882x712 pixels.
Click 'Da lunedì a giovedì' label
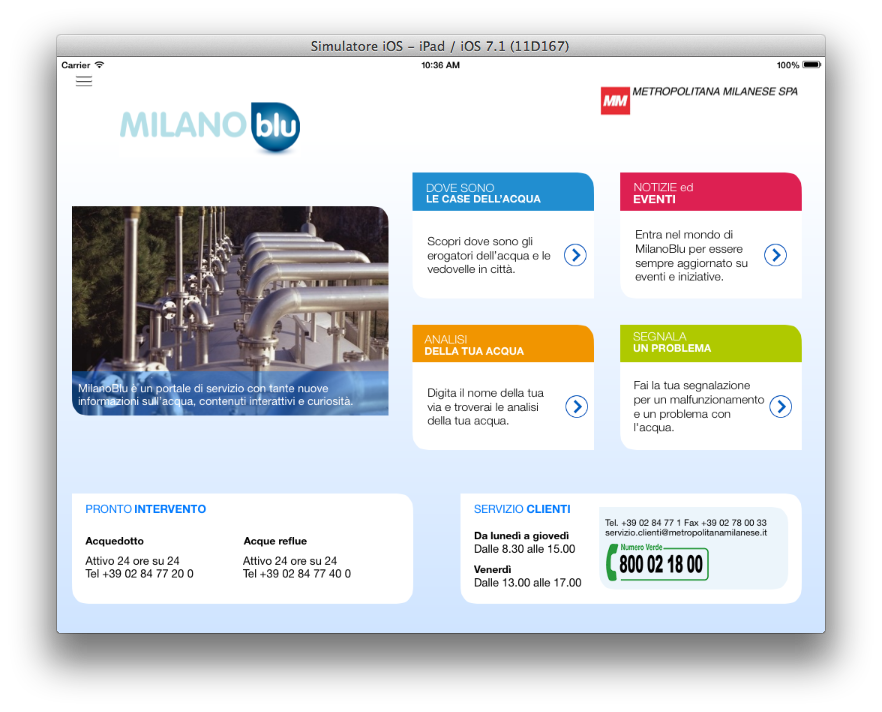tap(521, 535)
